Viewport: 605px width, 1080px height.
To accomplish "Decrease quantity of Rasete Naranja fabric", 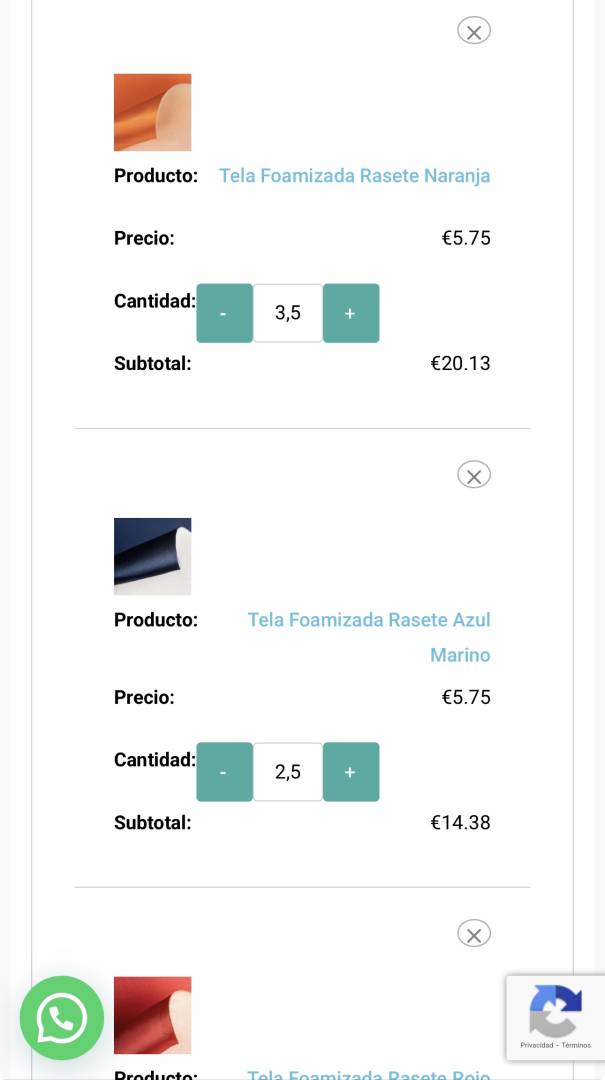I will point(224,313).
